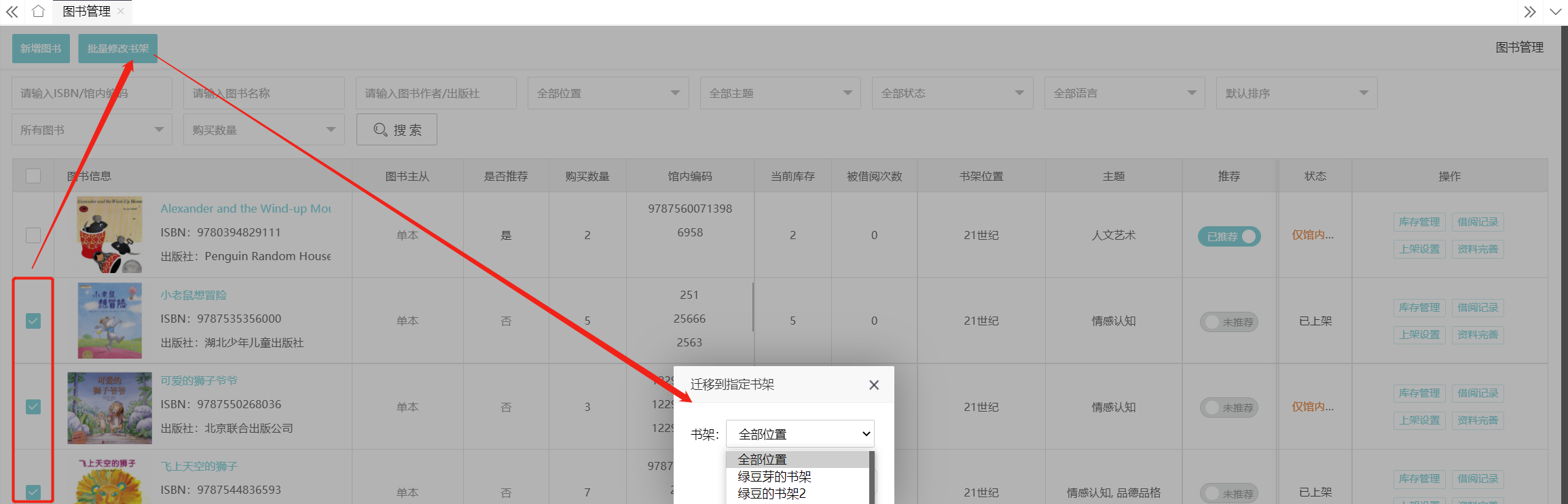Choose 全部位置 option in shelf list

coord(797,460)
